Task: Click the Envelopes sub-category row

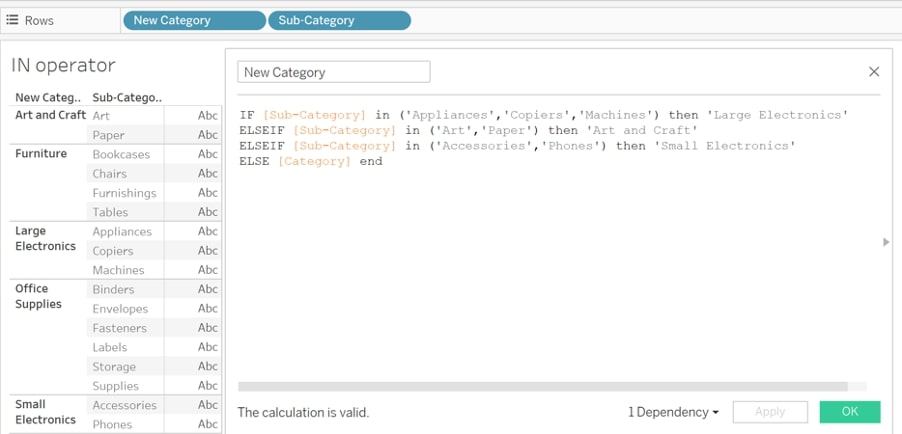Action: point(125,309)
